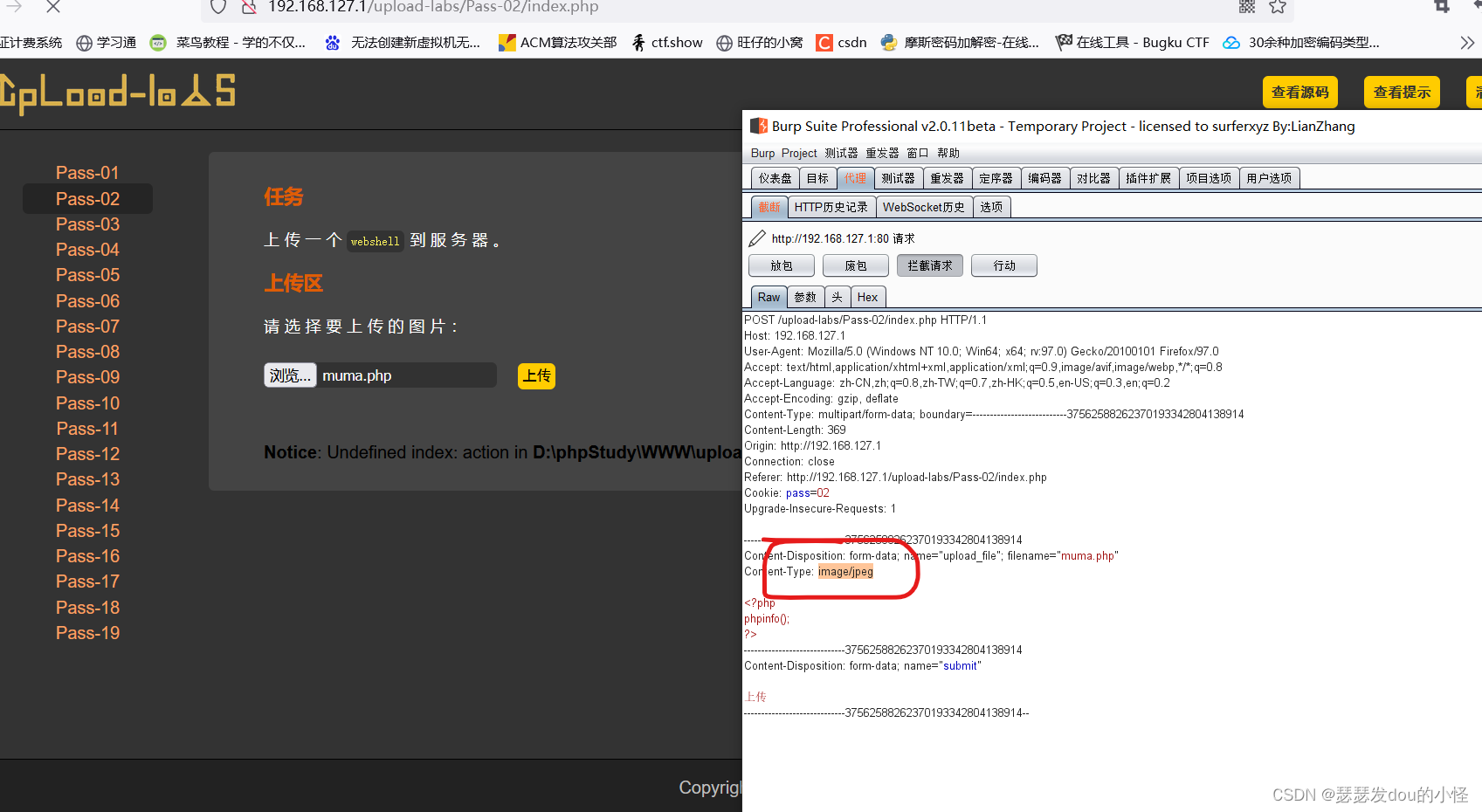Screen dimensions: 1482x812
Task: Switch to the 仪表盘 tab
Action: tap(775, 178)
